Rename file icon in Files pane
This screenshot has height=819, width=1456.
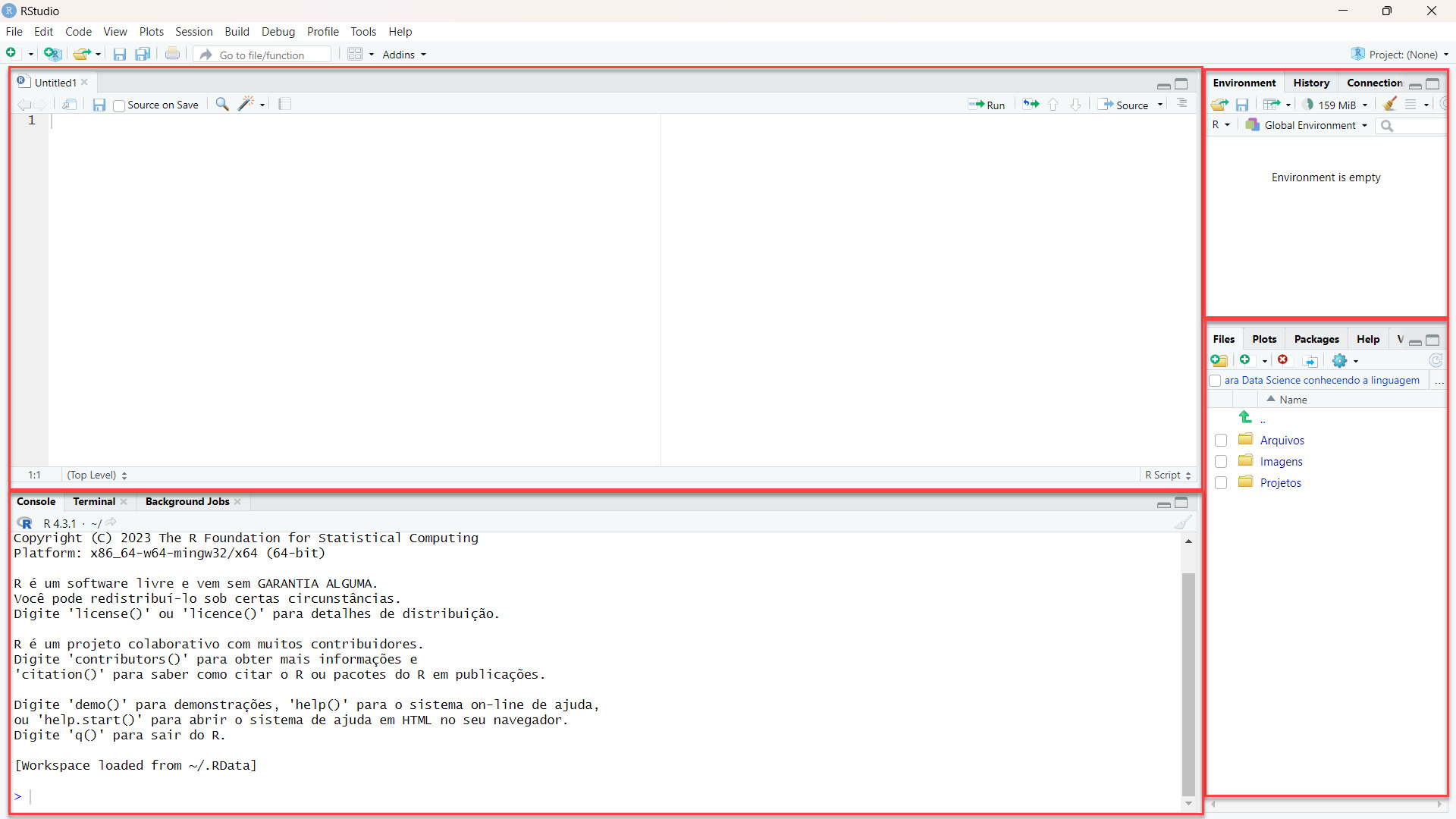coord(1310,361)
